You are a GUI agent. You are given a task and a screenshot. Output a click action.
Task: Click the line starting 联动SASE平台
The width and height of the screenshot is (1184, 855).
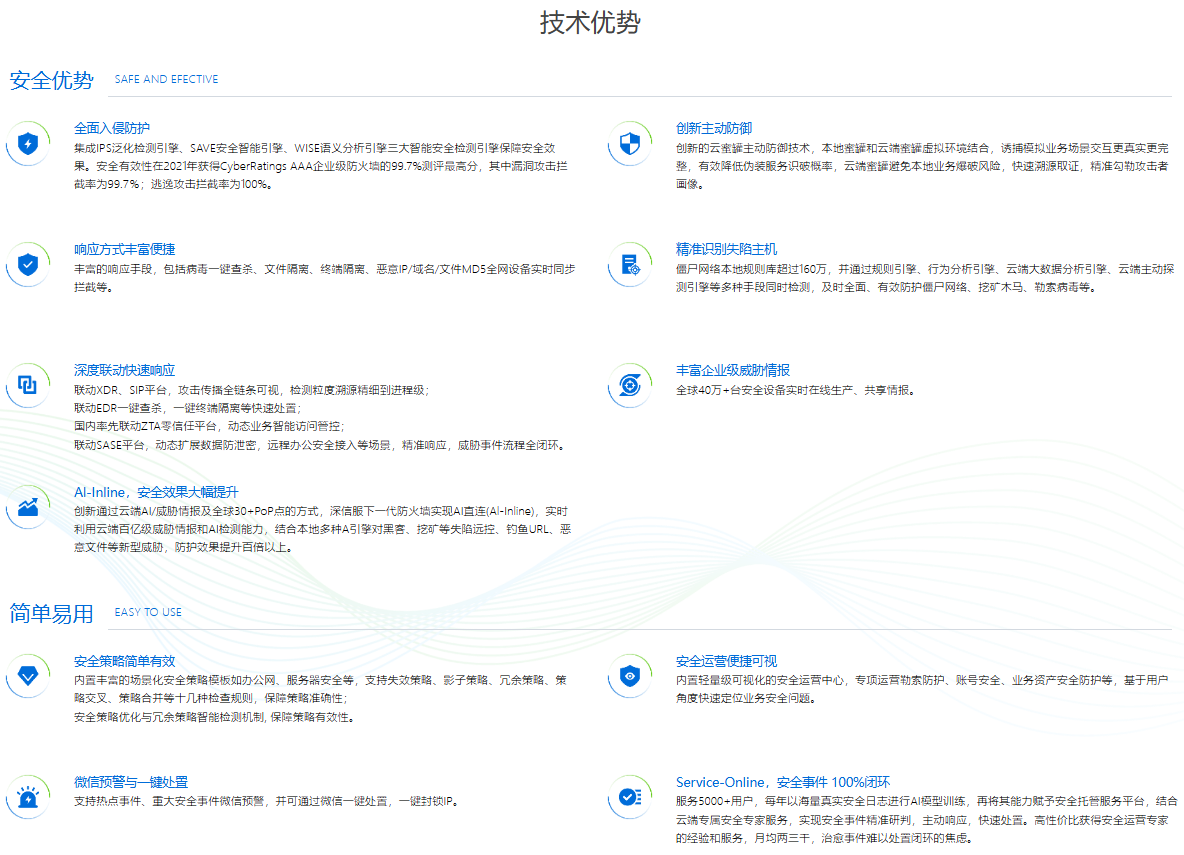pyautogui.click(x=320, y=446)
